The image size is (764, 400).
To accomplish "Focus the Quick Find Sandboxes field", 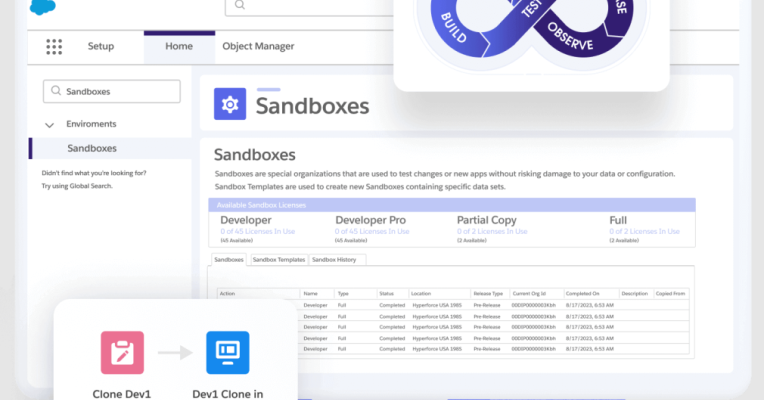I will (112, 91).
